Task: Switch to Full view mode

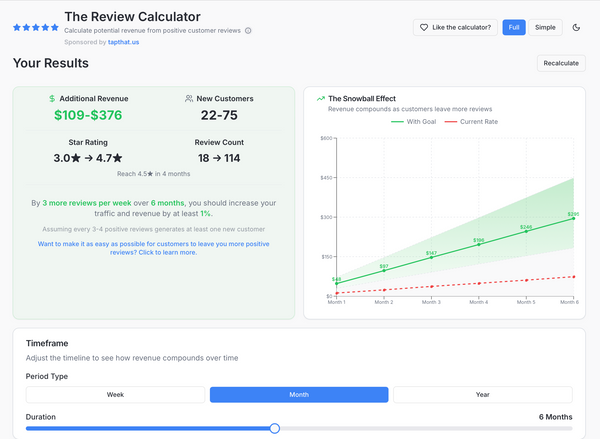Action: [x=513, y=27]
